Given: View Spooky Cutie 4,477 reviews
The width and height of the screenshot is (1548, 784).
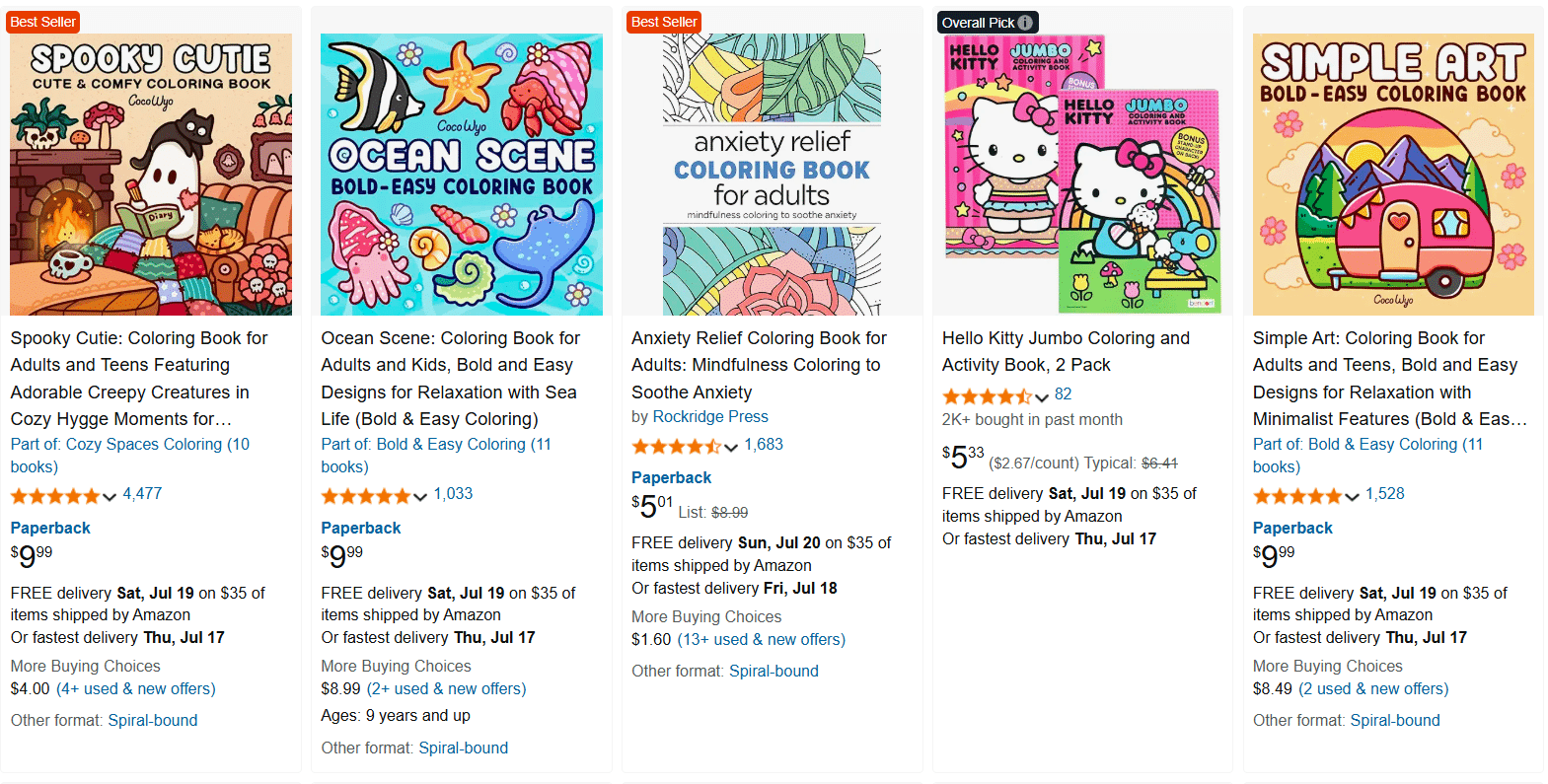Looking at the screenshot, I should [142, 493].
